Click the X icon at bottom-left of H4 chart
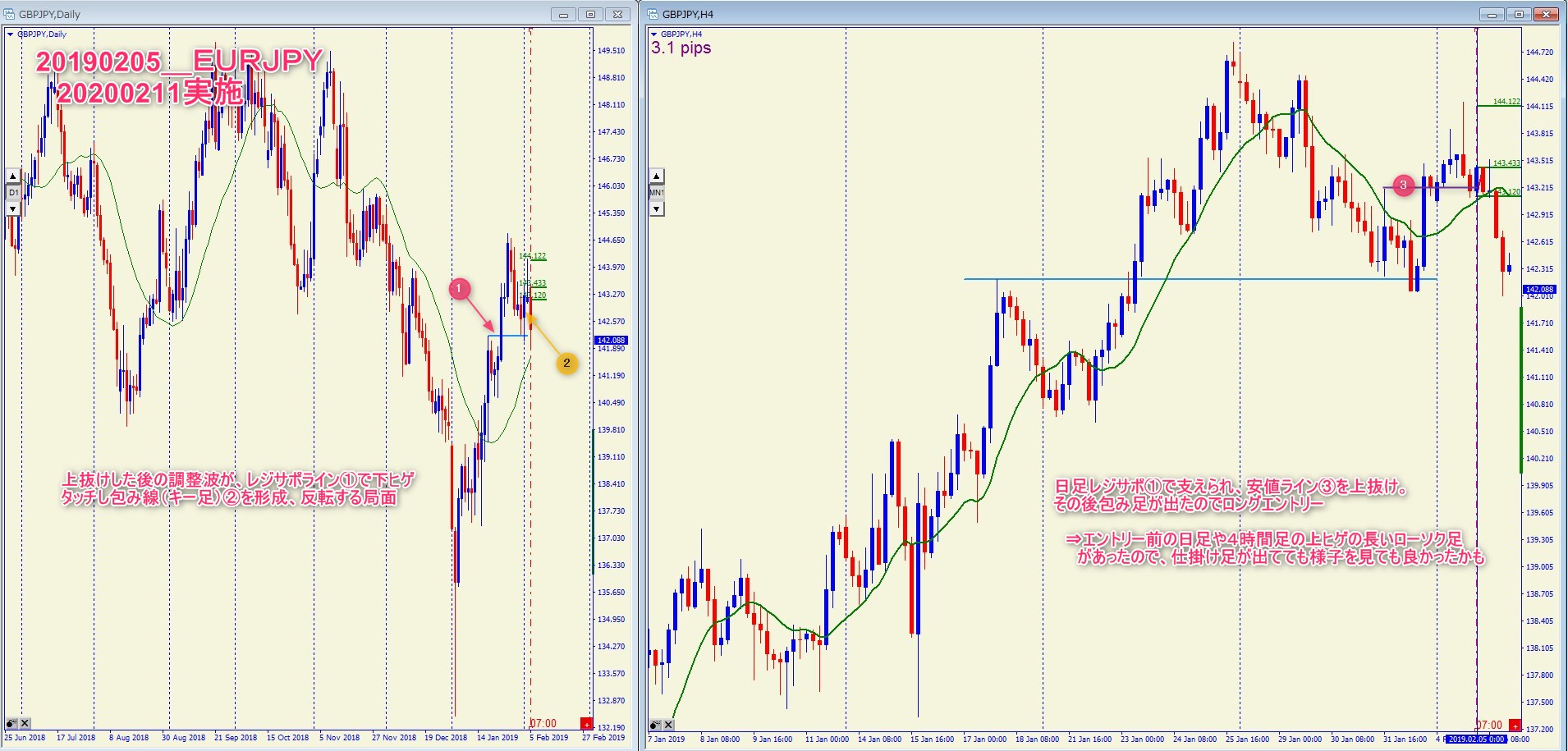Image resolution: width=1568 pixels, height=751 pixels. coord(669,725)
